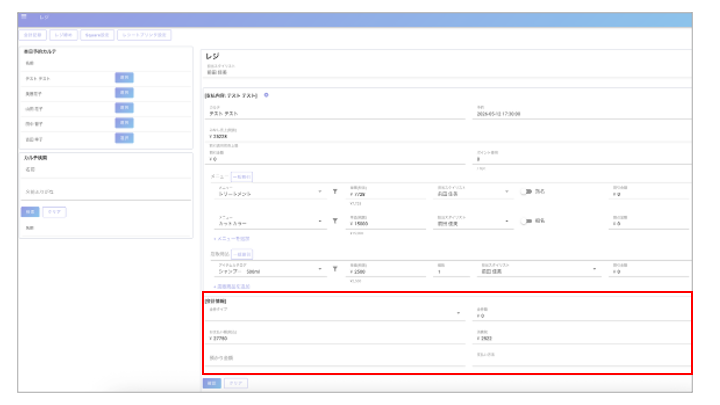Select the third customer in reservation list
Screen dimensions: 720x405
click(124, 108)
